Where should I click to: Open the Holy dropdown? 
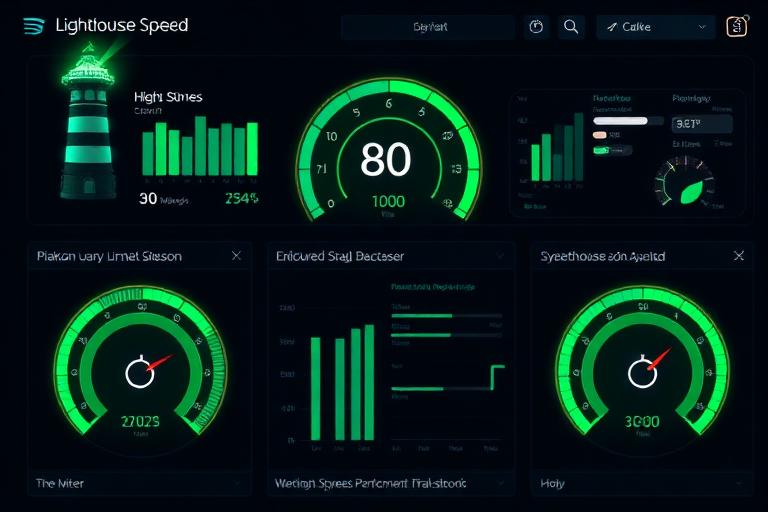click(x=641, y=484)
